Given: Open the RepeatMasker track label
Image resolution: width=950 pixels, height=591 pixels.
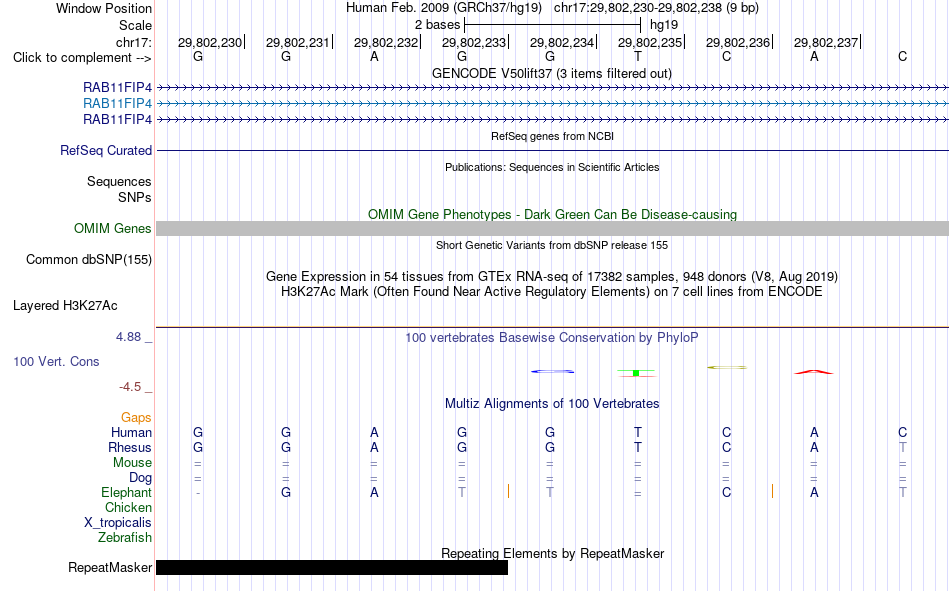Looking at the screenshot, I should [110, 567].
